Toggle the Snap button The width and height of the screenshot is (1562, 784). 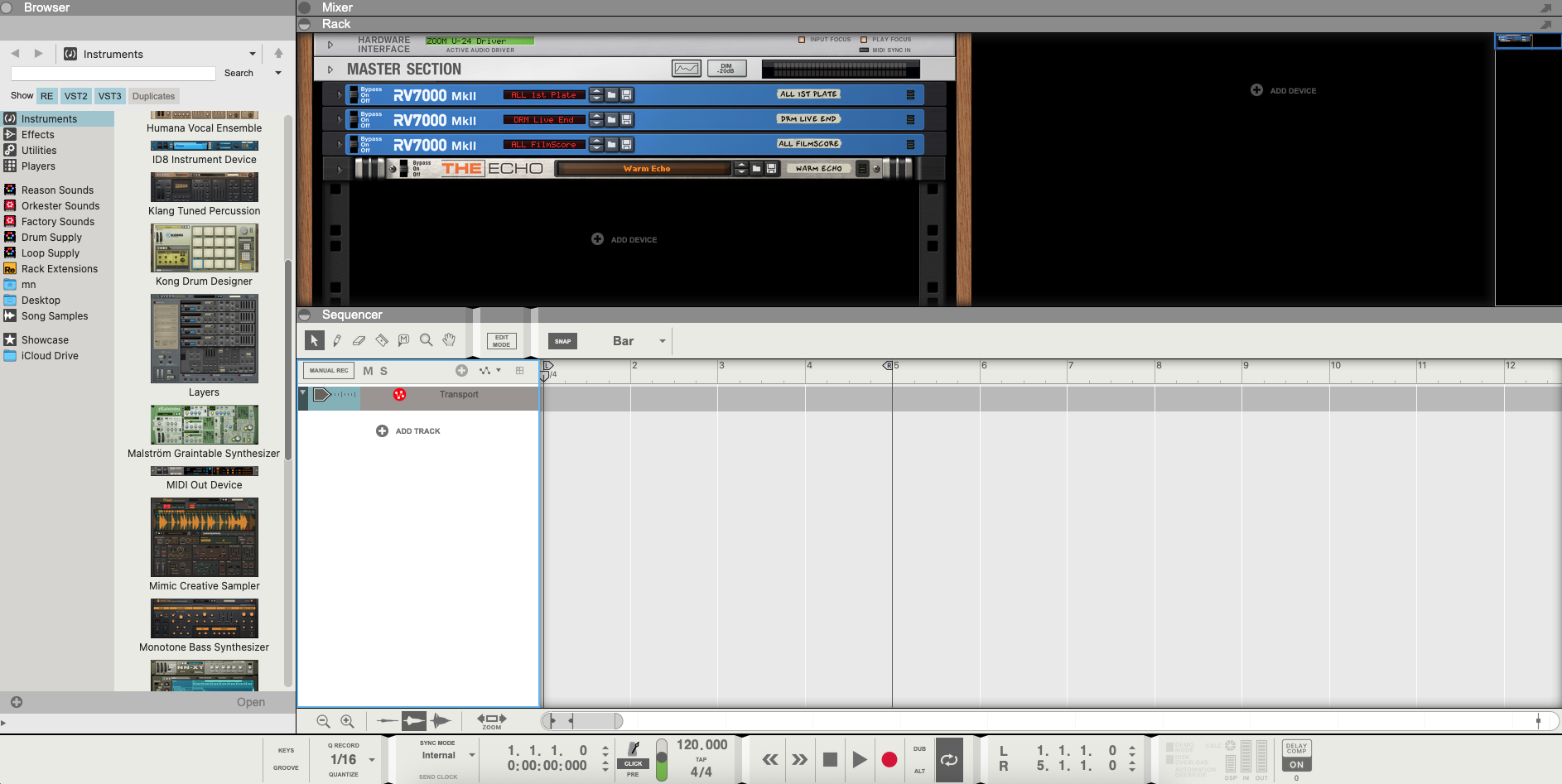click(x=563, y=341)
